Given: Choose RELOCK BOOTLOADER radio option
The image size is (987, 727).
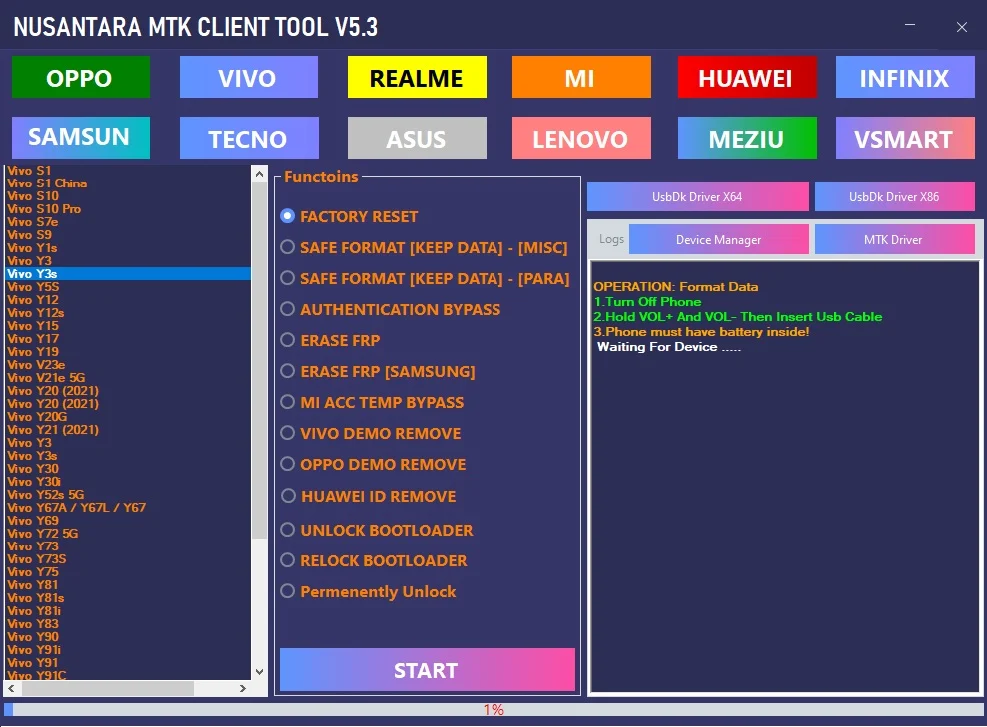Looking at the screenshot, I should click(374, 560).
